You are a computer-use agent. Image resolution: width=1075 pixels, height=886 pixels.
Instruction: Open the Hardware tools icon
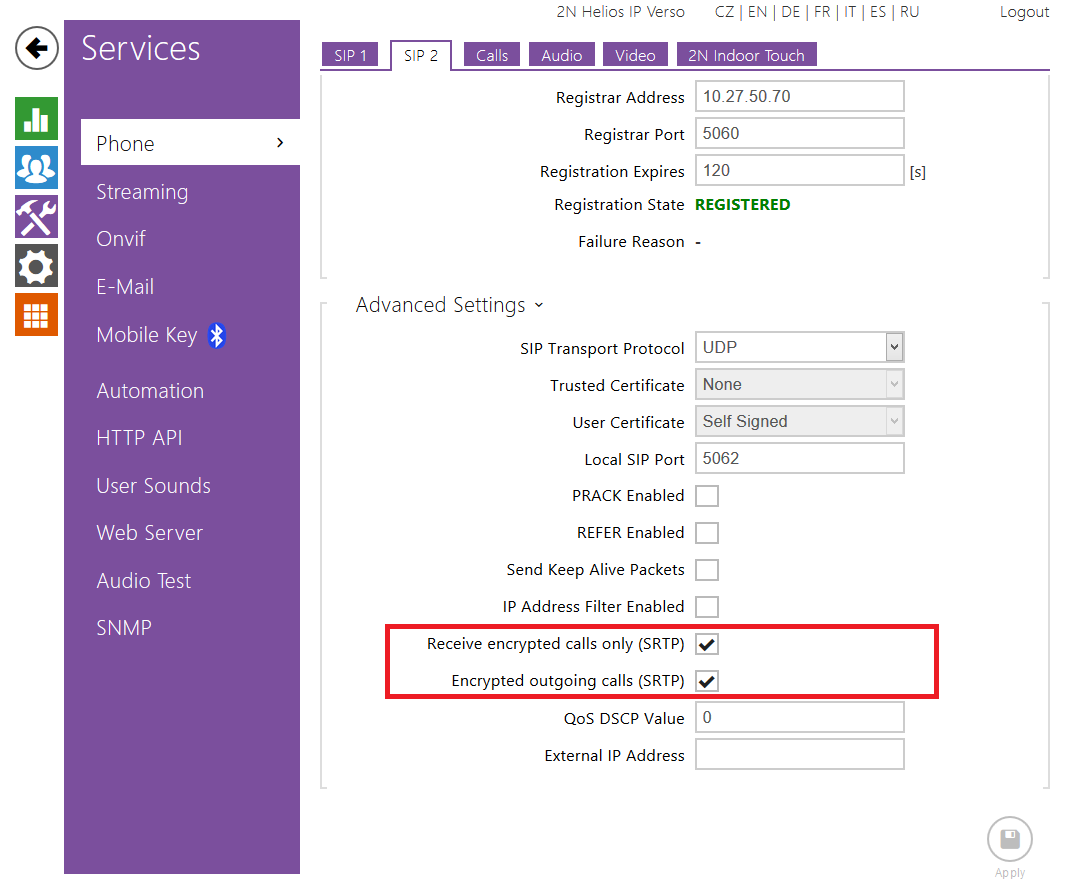pos(36,217)
